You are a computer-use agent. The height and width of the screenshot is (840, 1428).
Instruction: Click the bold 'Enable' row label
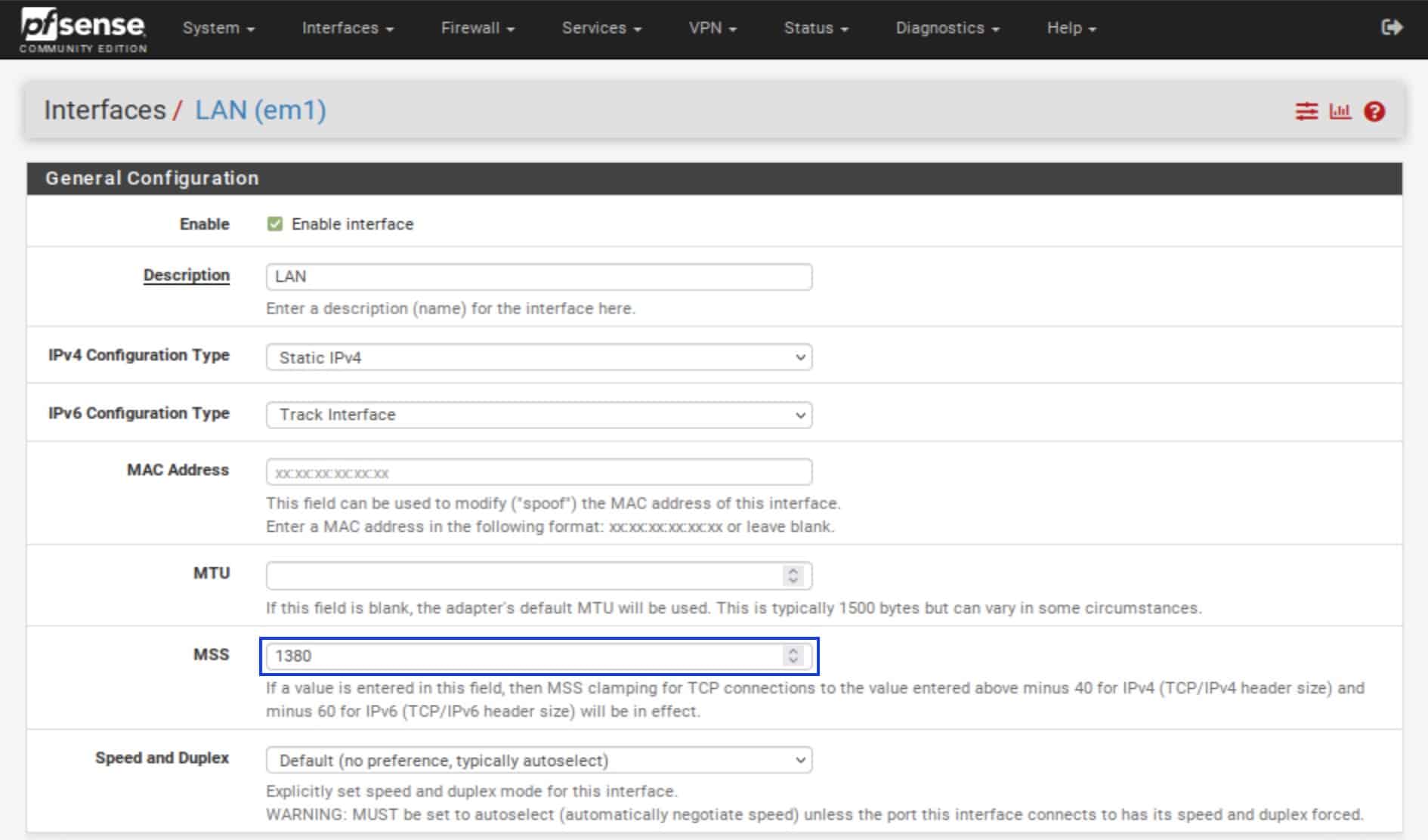point(205,224)
